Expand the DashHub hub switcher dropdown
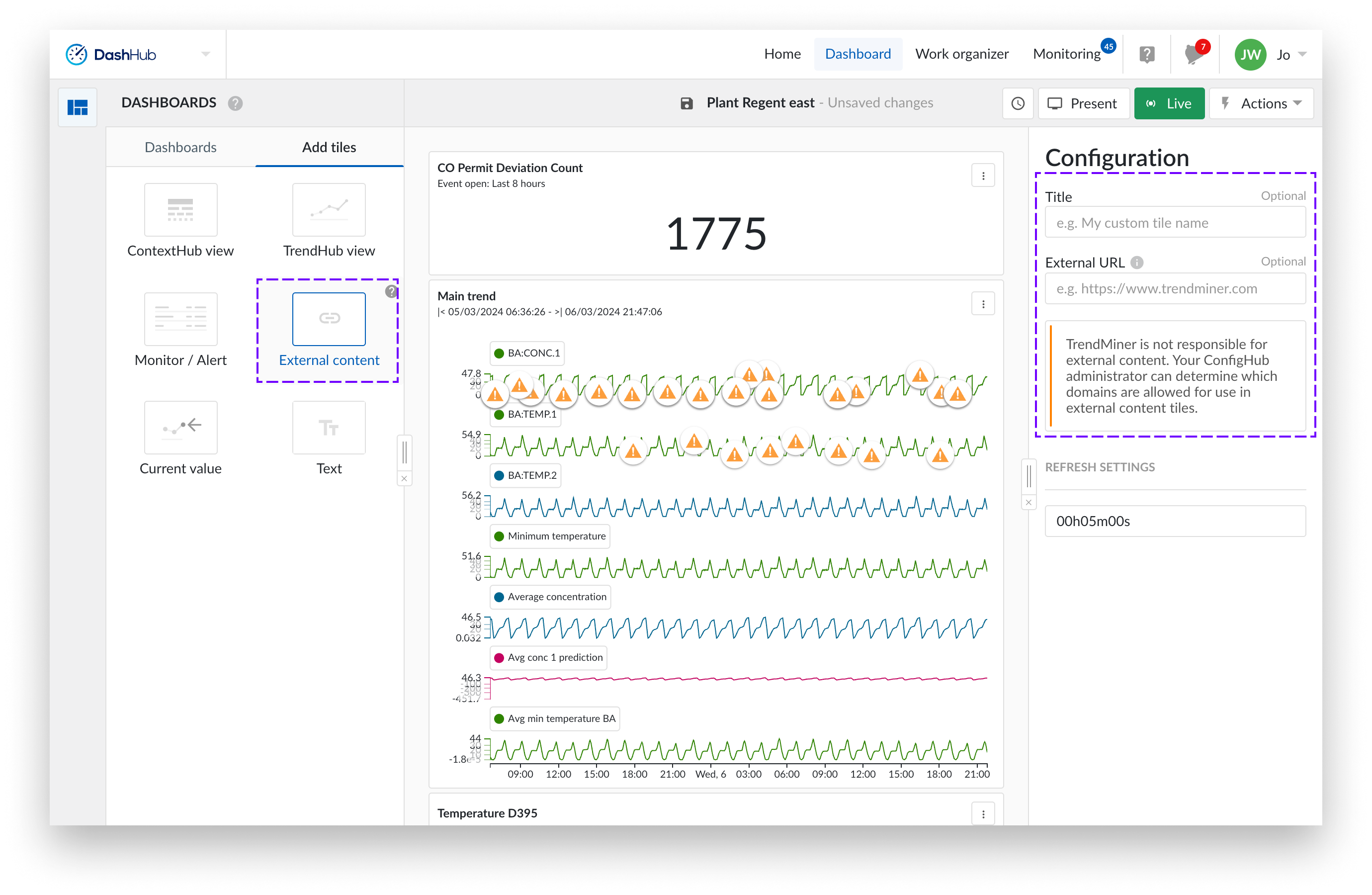Image resolution: width=1372 pixels, height=895 pixels. coord(206,54)
